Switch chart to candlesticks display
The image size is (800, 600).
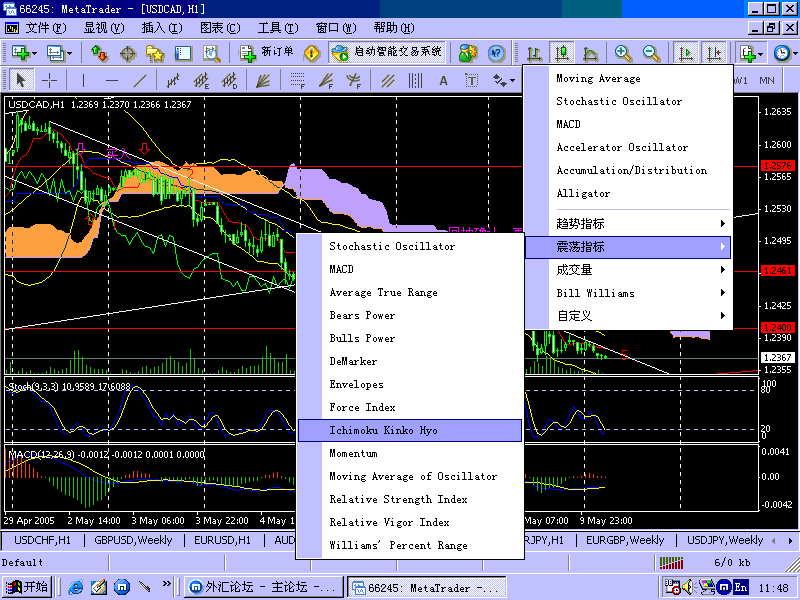(x=562, y=53)
